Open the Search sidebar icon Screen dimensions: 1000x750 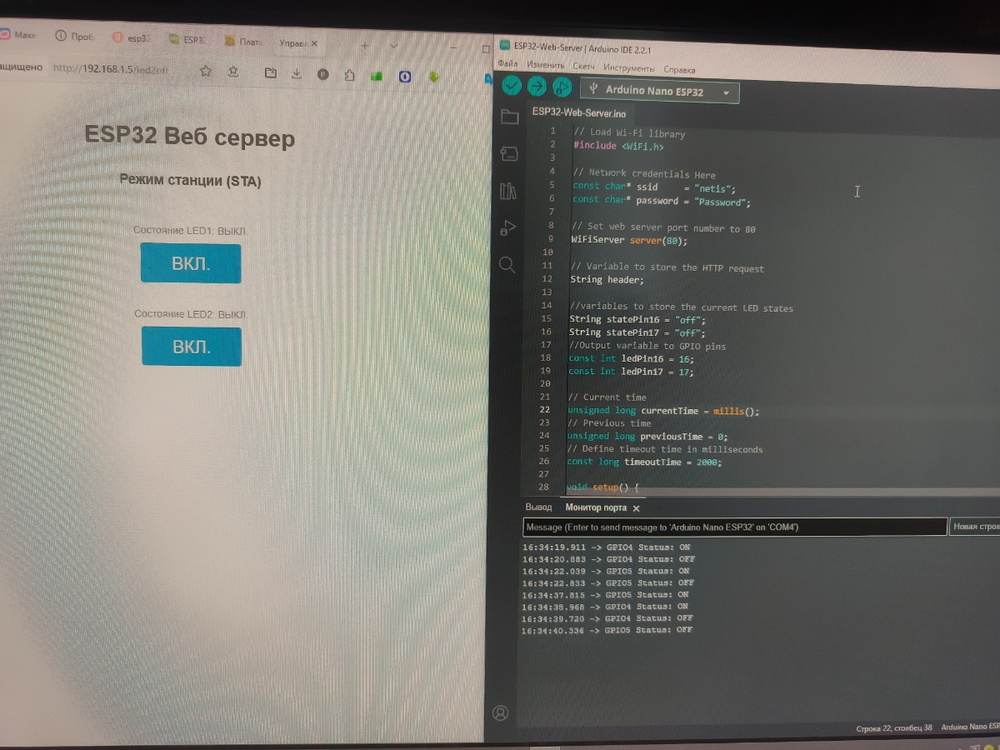point(507,264)
